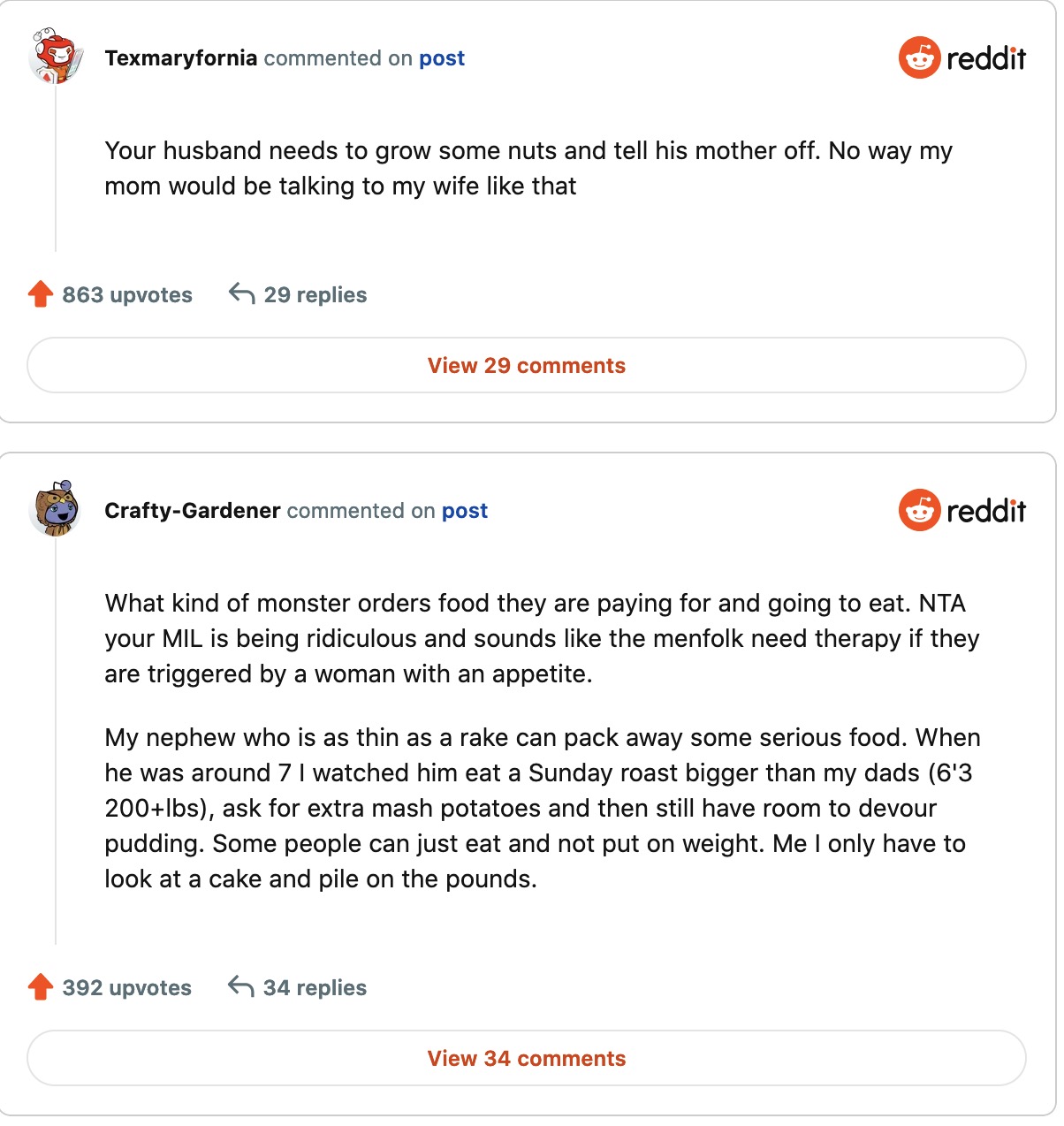Upvote Texmaryfornia's comment with the arrow
Viewport: 1064px width, 1126px height.
[41, 294]
